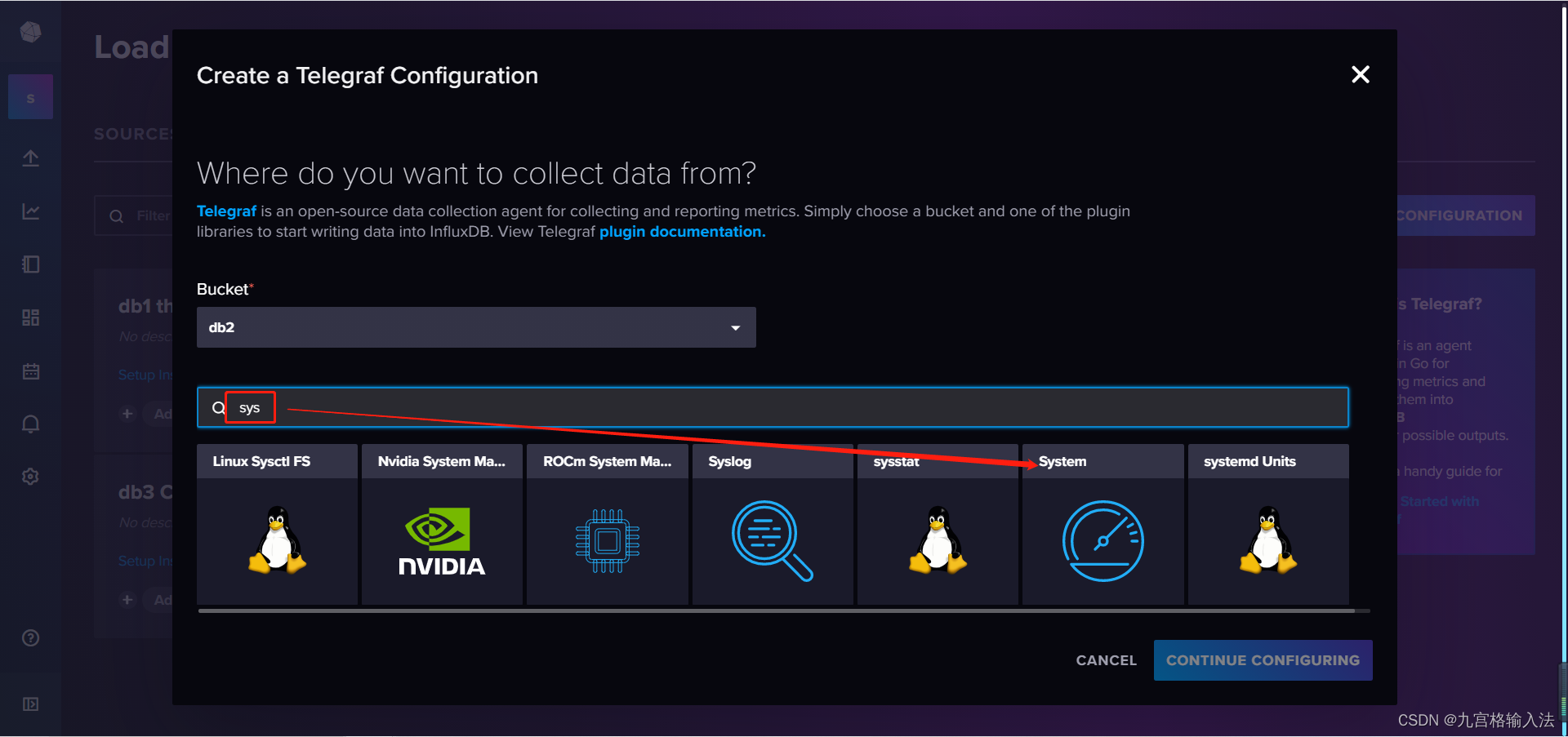Viewport: 1568px width, 737px height.
Task: Click the user avatar 's' in sidebar
Action: 30,97
